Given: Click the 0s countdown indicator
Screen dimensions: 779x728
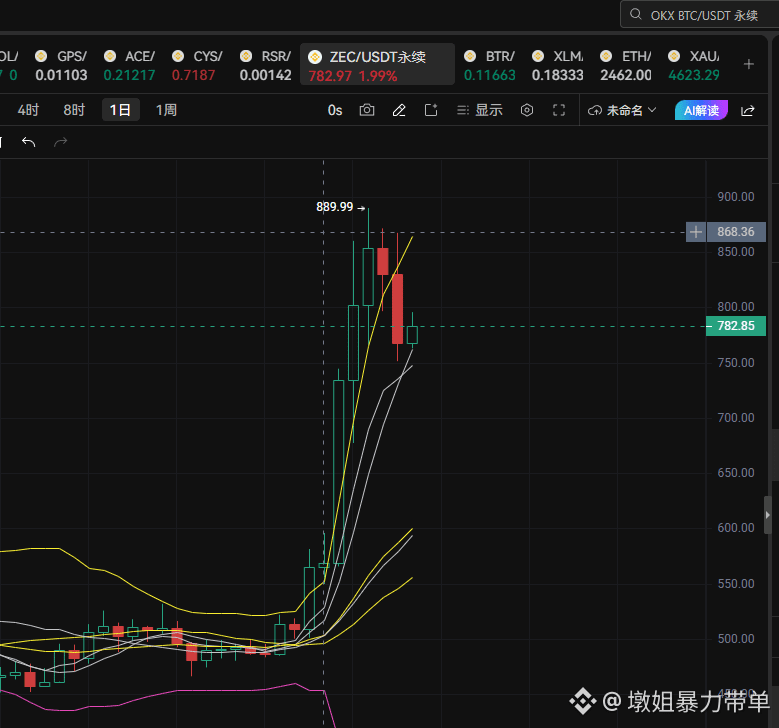Looking at the screenshot, I should [335, 110].
